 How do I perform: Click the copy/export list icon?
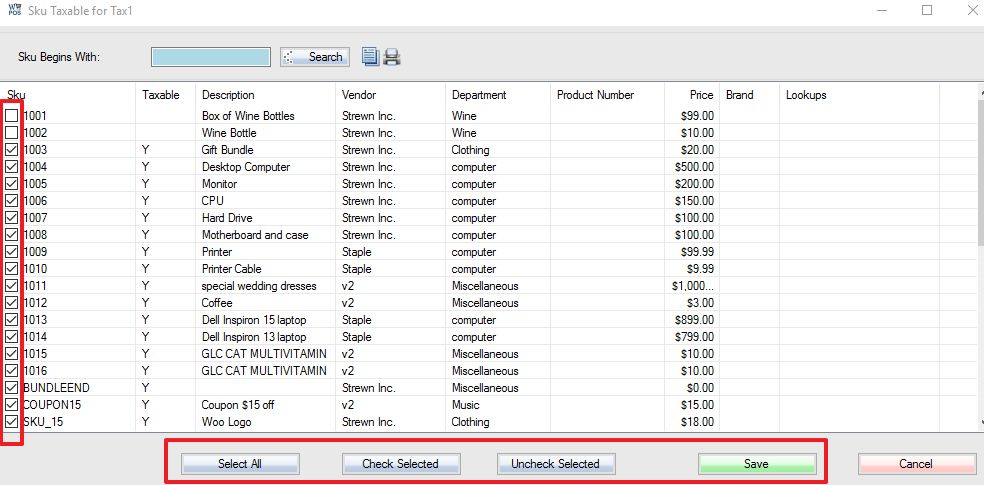coord(370,56)
